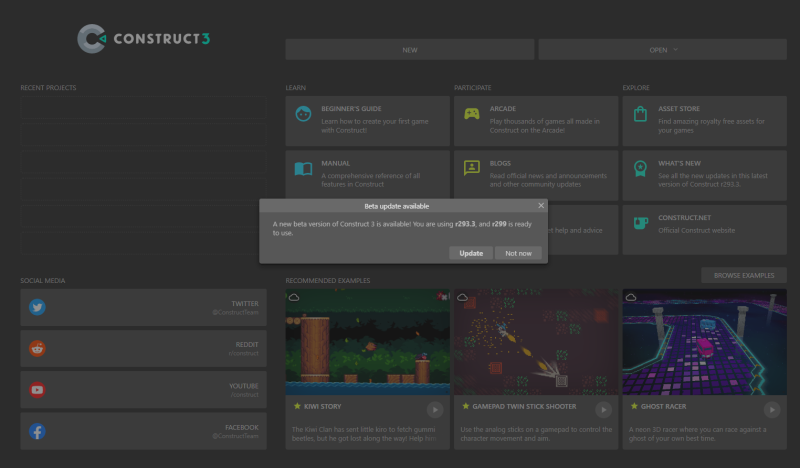Screen dimensions: 800x468
Task: Click the Twitter bird icon
Action: (x=37, y=307)
